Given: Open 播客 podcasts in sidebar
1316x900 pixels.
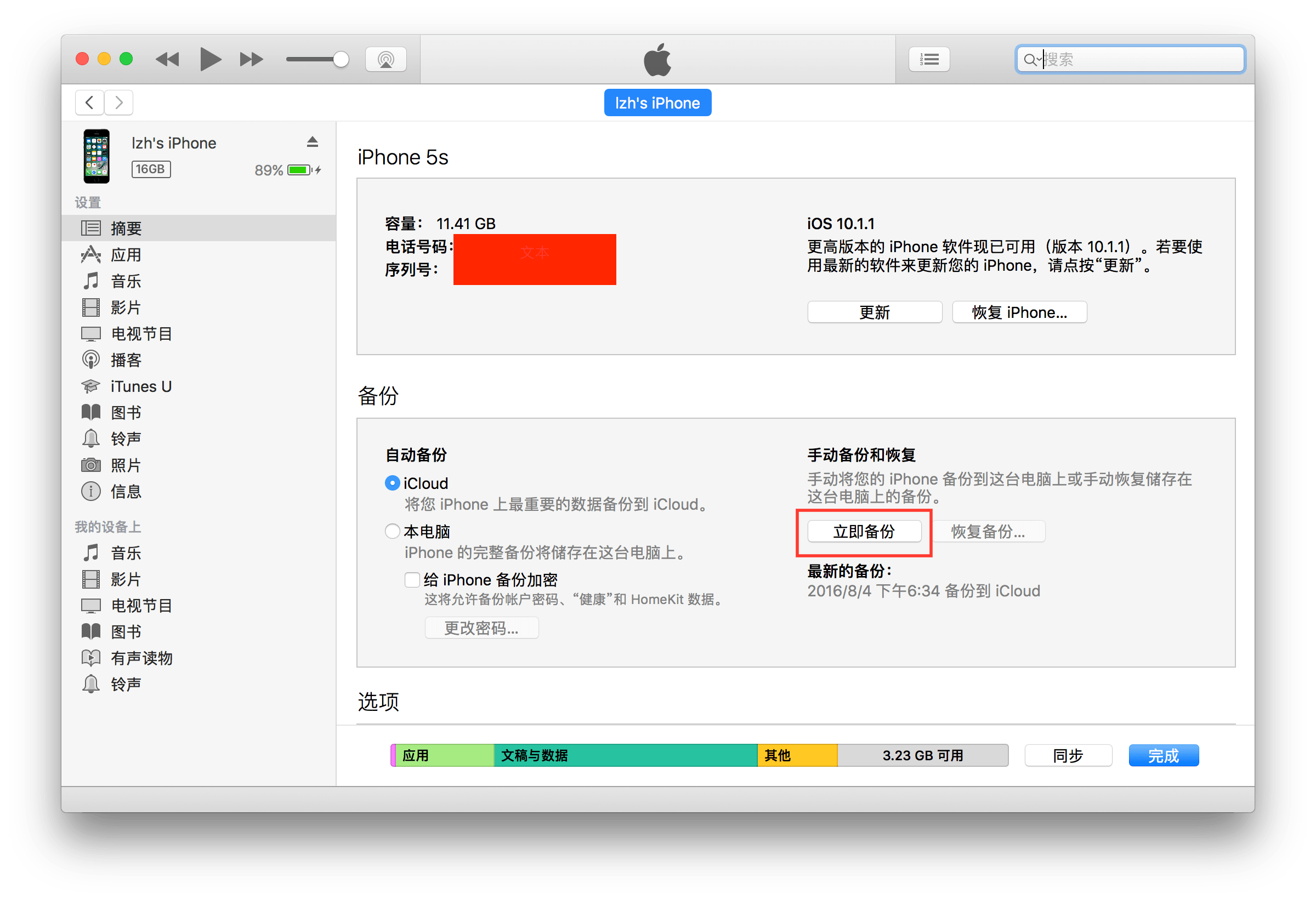Looking at the screenshot, I should point(198,360).
